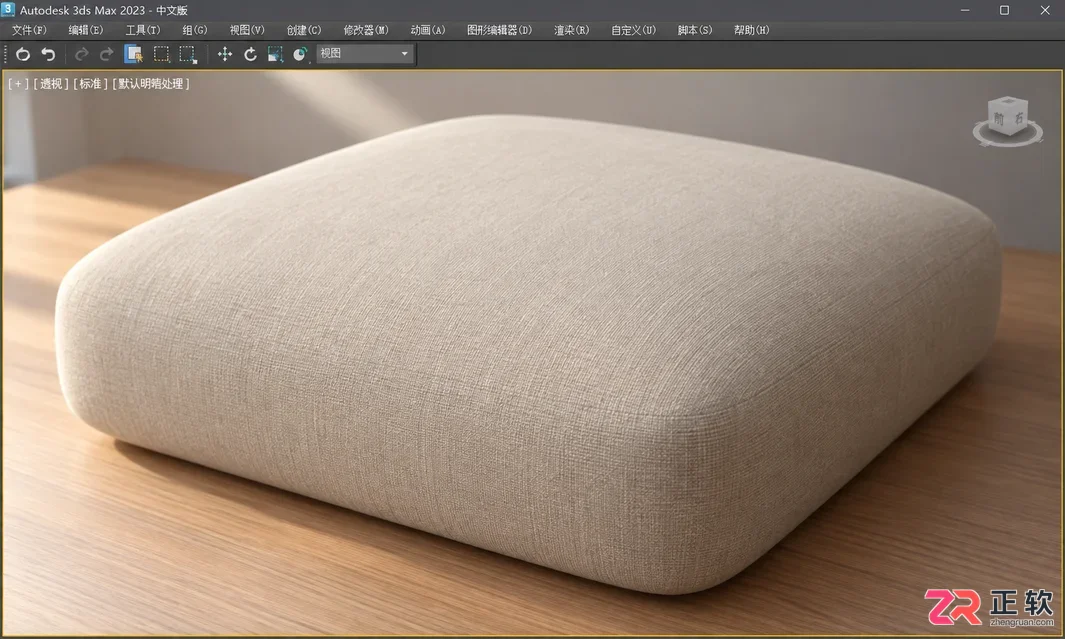
Task: Activate the Select and Place tool
Action: pyautogui.click(x=300, y=54)
